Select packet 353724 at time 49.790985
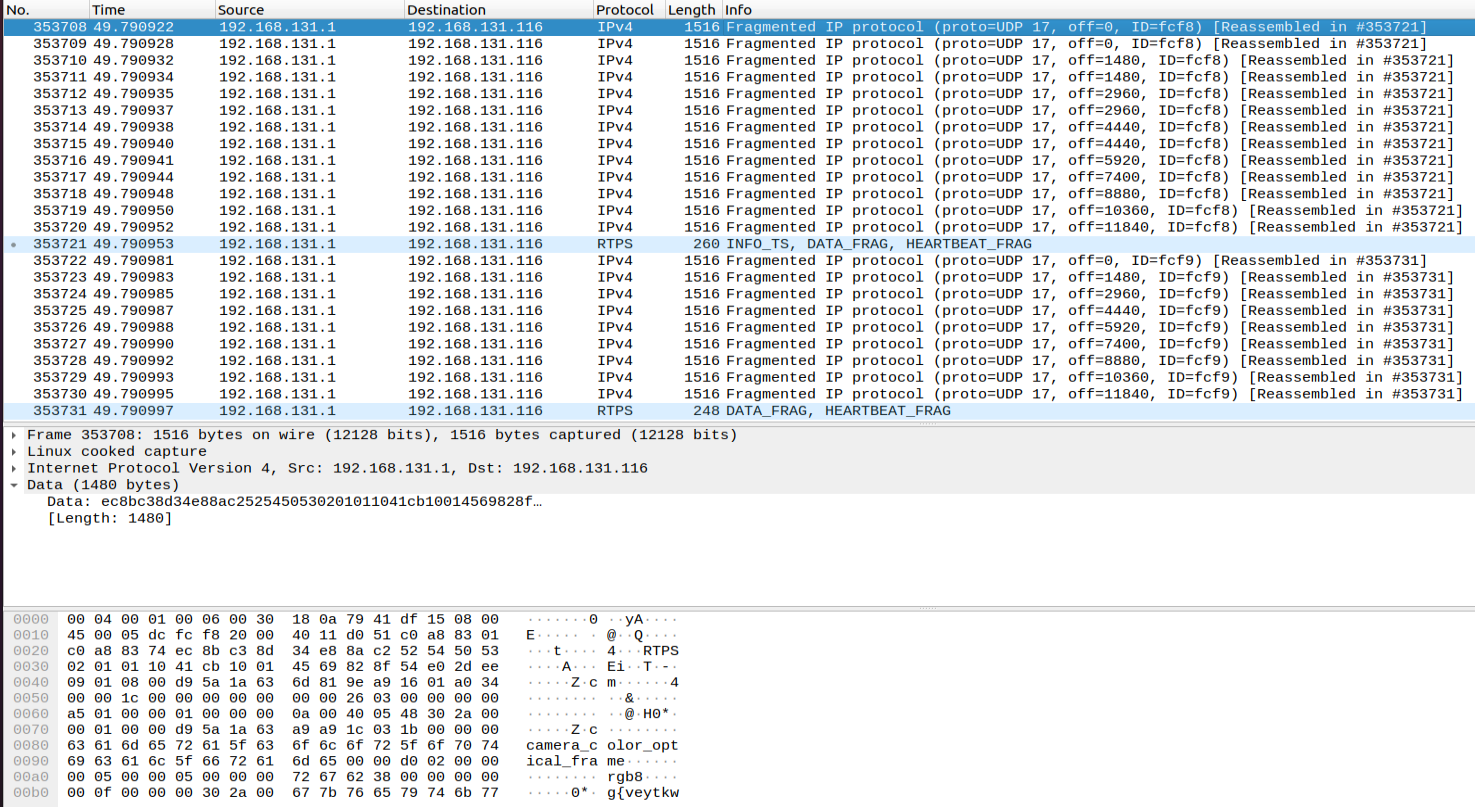The height and width of the screenshot is (807, 1475). click(738, 294)
